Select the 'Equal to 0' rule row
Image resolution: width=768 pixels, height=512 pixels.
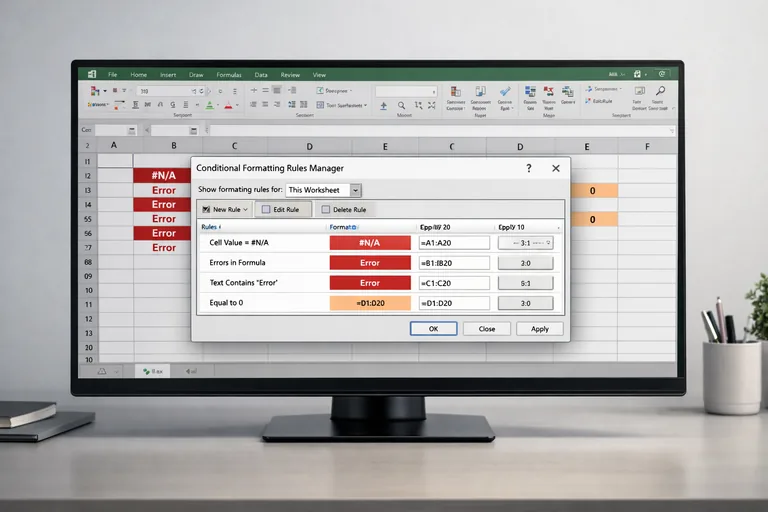pyautogui.click(x=381, y=303)
